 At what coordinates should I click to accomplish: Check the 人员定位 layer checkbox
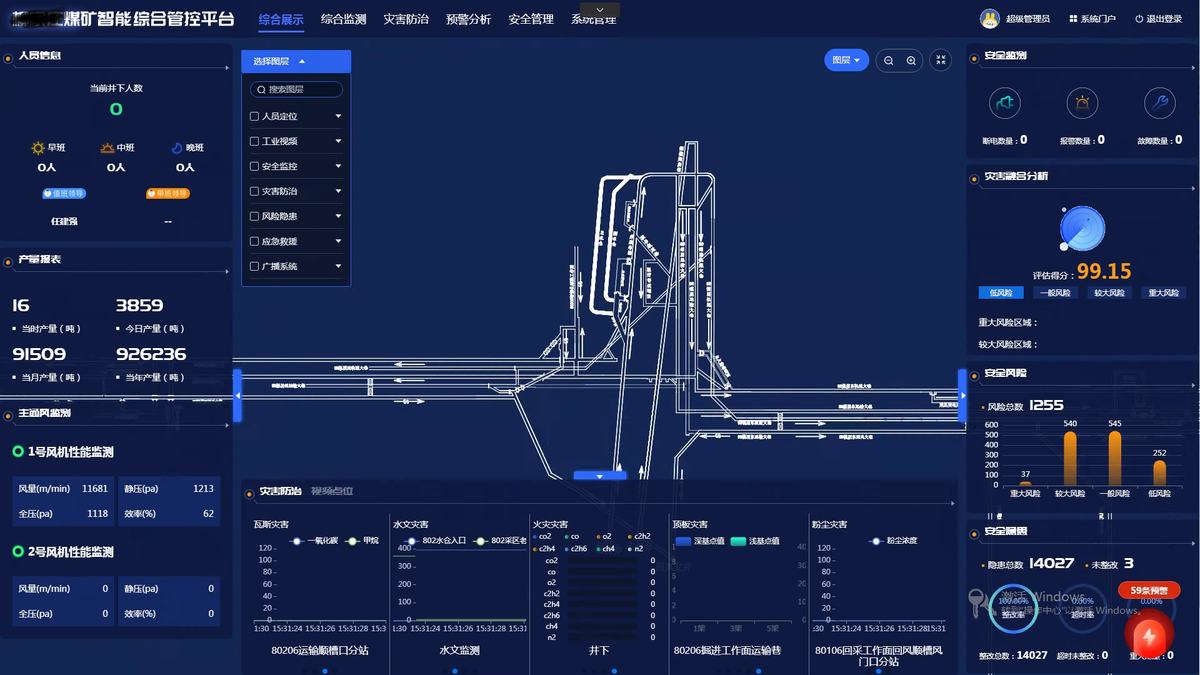coord(254,116)
